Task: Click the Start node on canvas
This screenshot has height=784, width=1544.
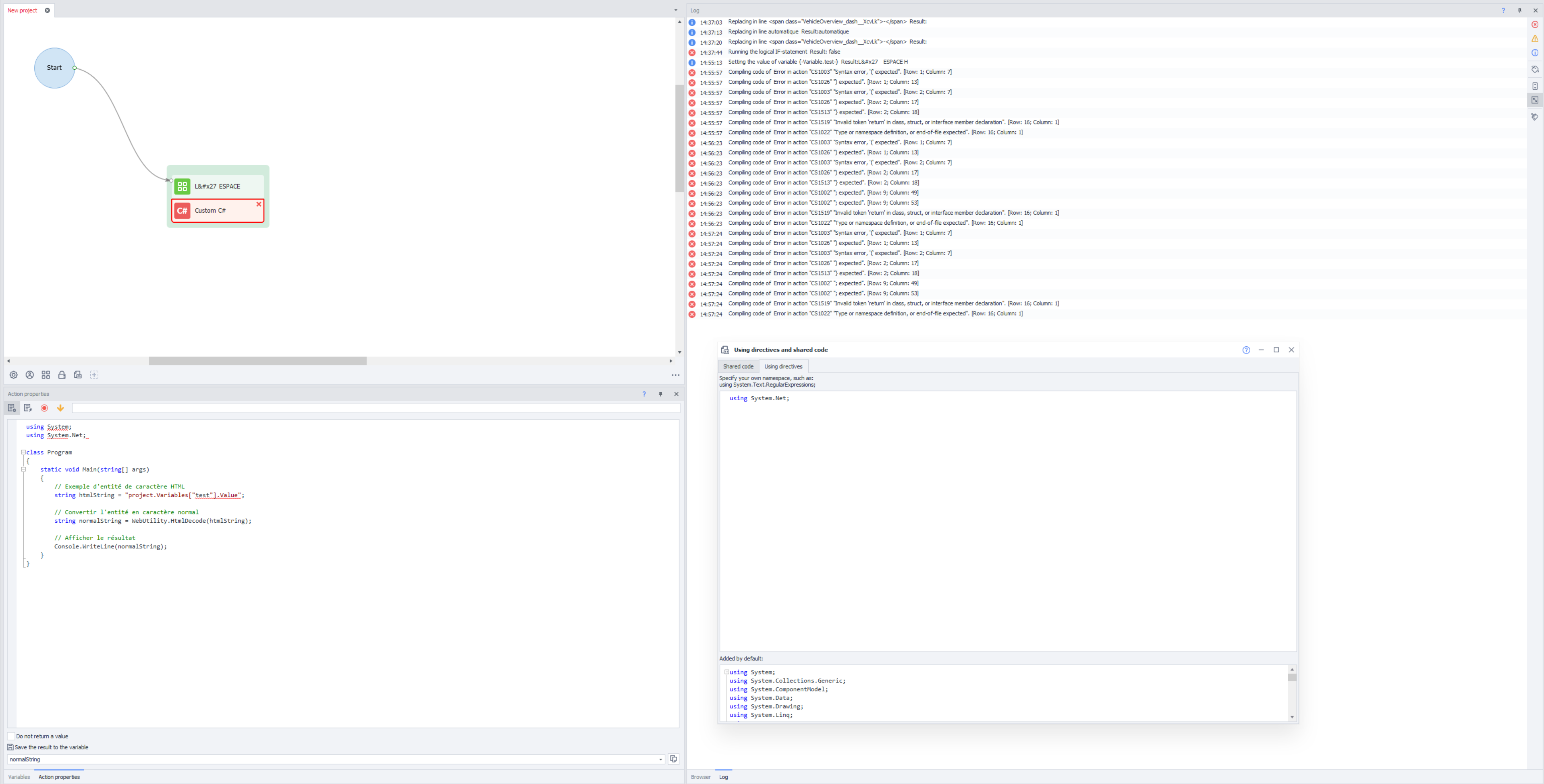Action: pyautogui.click(x=54, y=68)
